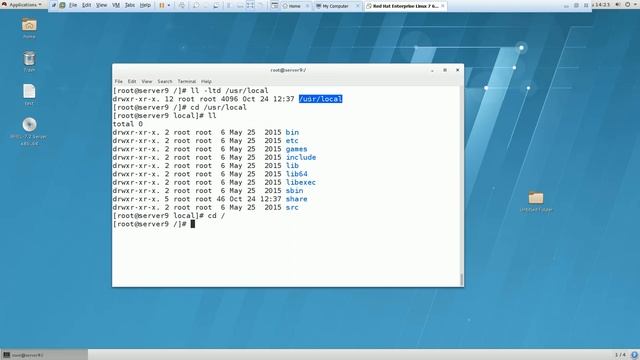Minimize the root@server9 terminal window

[432, 70]
